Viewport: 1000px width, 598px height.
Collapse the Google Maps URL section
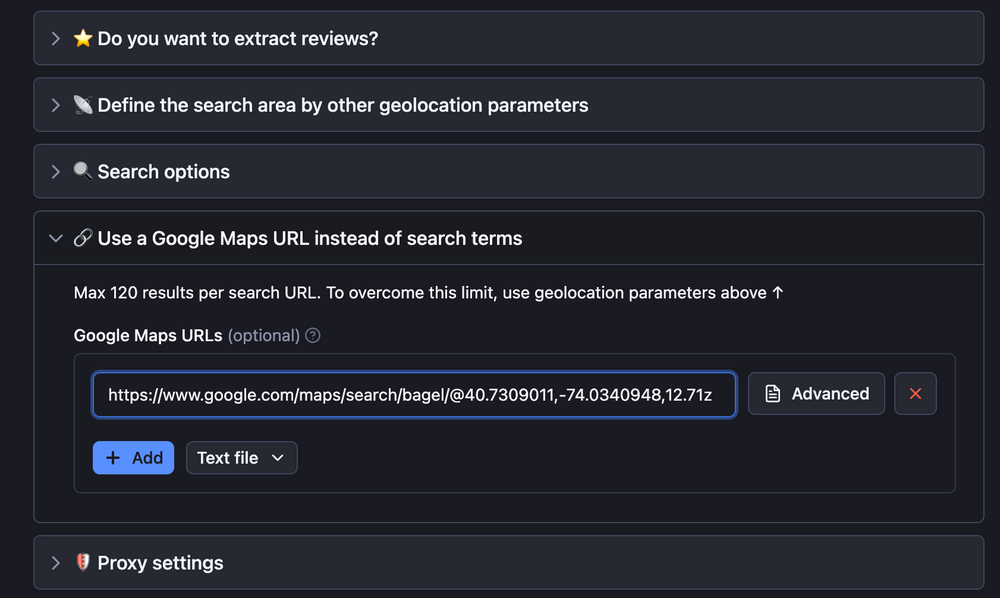click(56, 238)
